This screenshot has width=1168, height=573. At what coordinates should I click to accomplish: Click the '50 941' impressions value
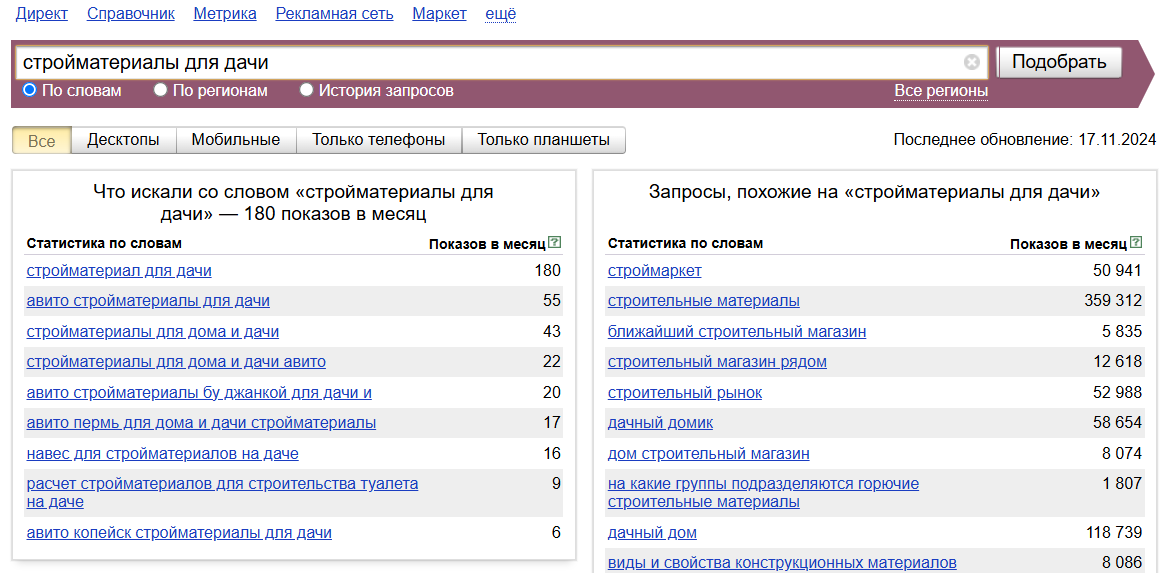1117,271
